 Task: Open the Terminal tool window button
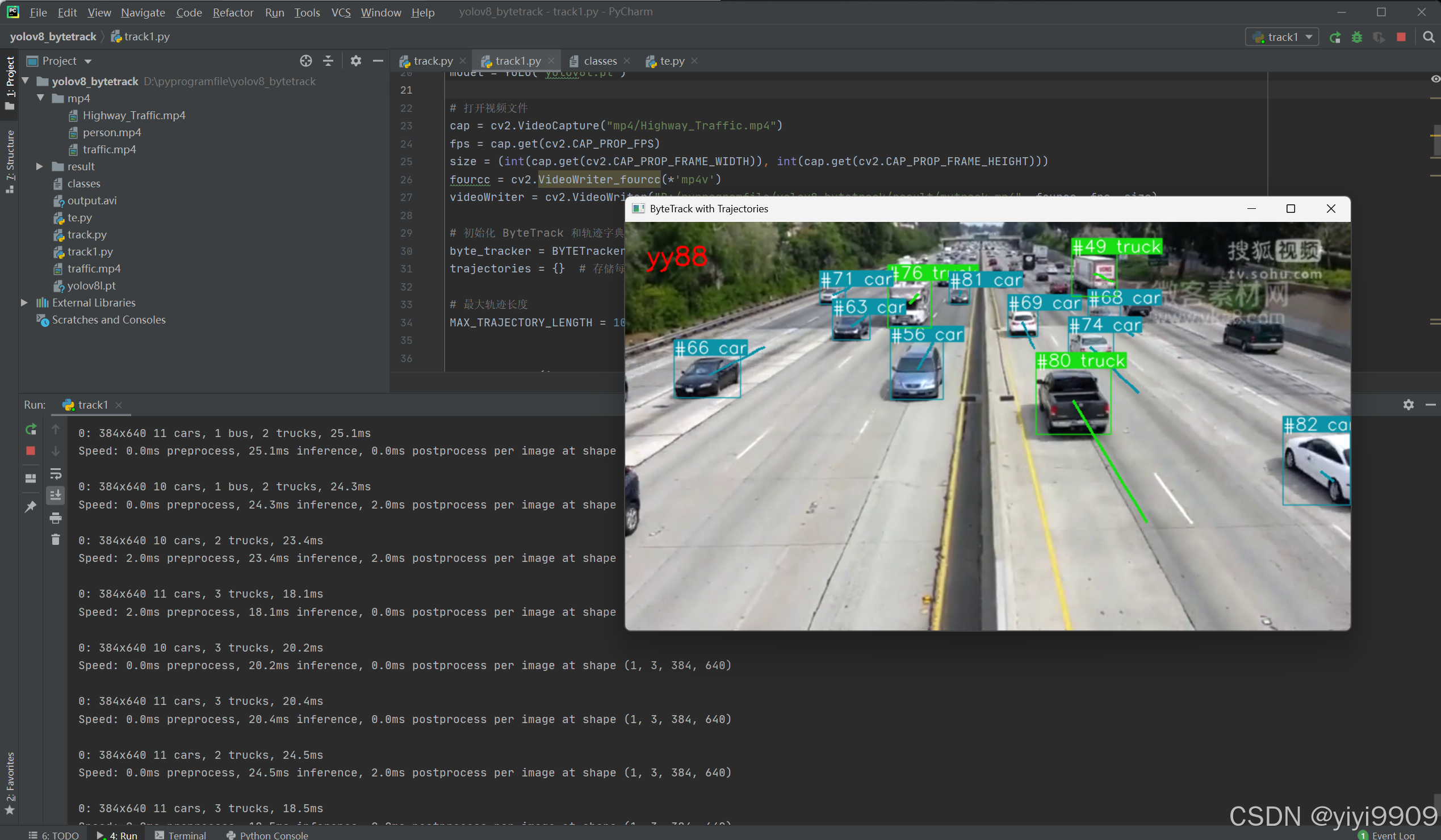(x=181, y=835)
